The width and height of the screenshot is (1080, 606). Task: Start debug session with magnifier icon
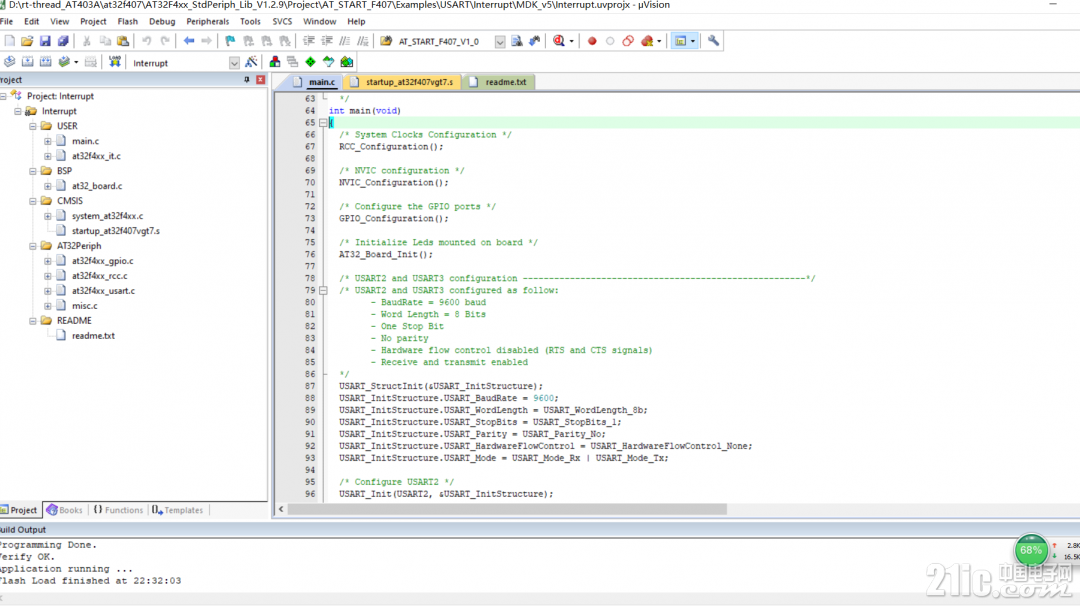pos(559,41)
